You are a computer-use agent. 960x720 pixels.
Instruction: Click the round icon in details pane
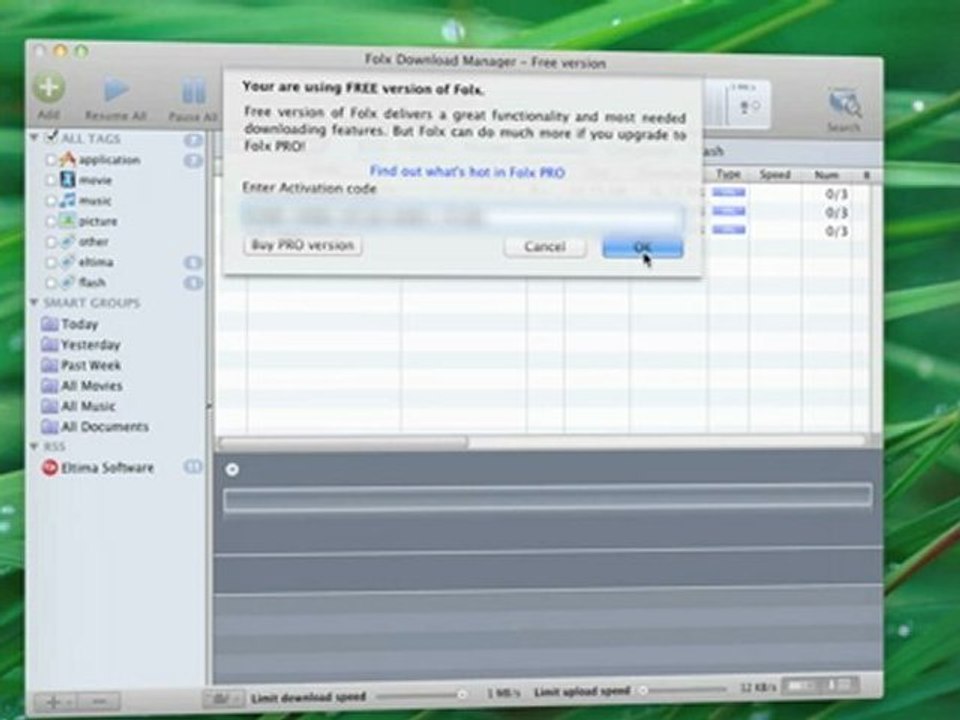[x=232, y=470]
